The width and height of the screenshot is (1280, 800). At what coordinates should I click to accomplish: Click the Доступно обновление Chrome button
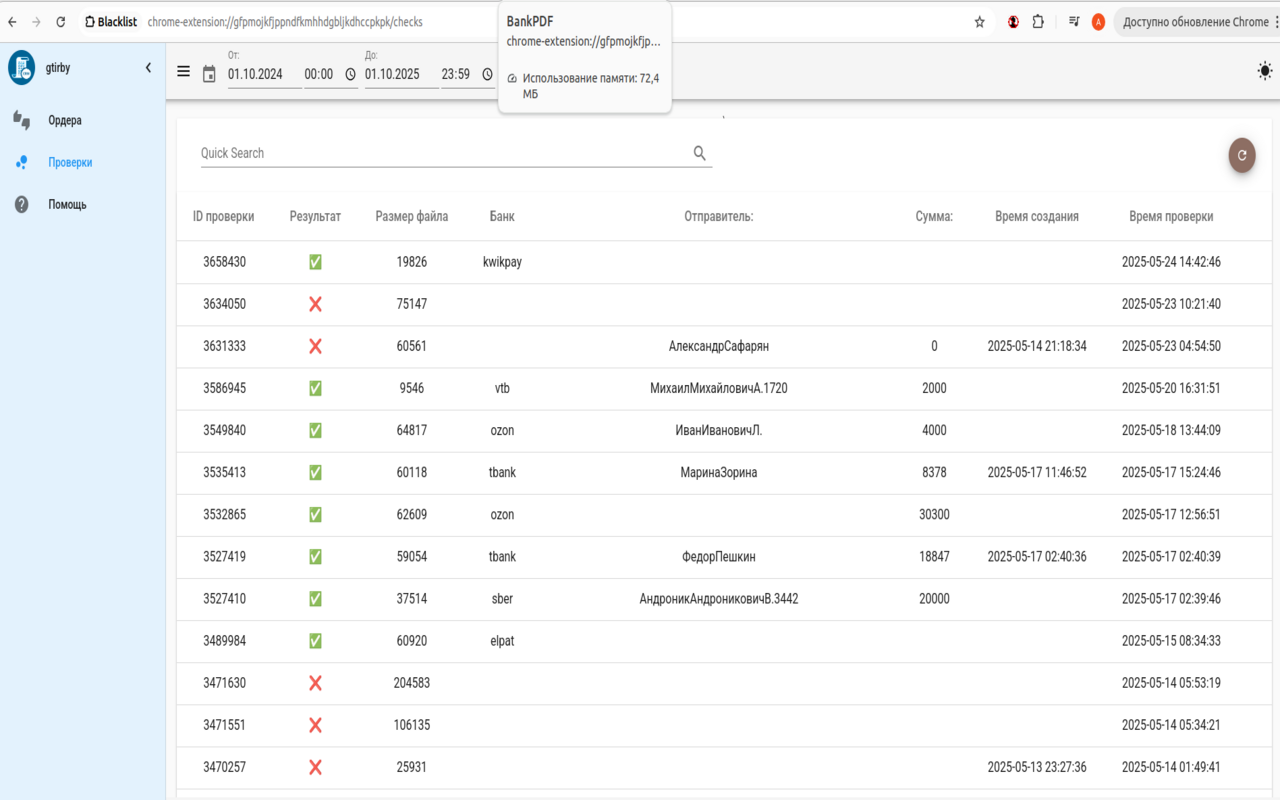[1196, 21]
